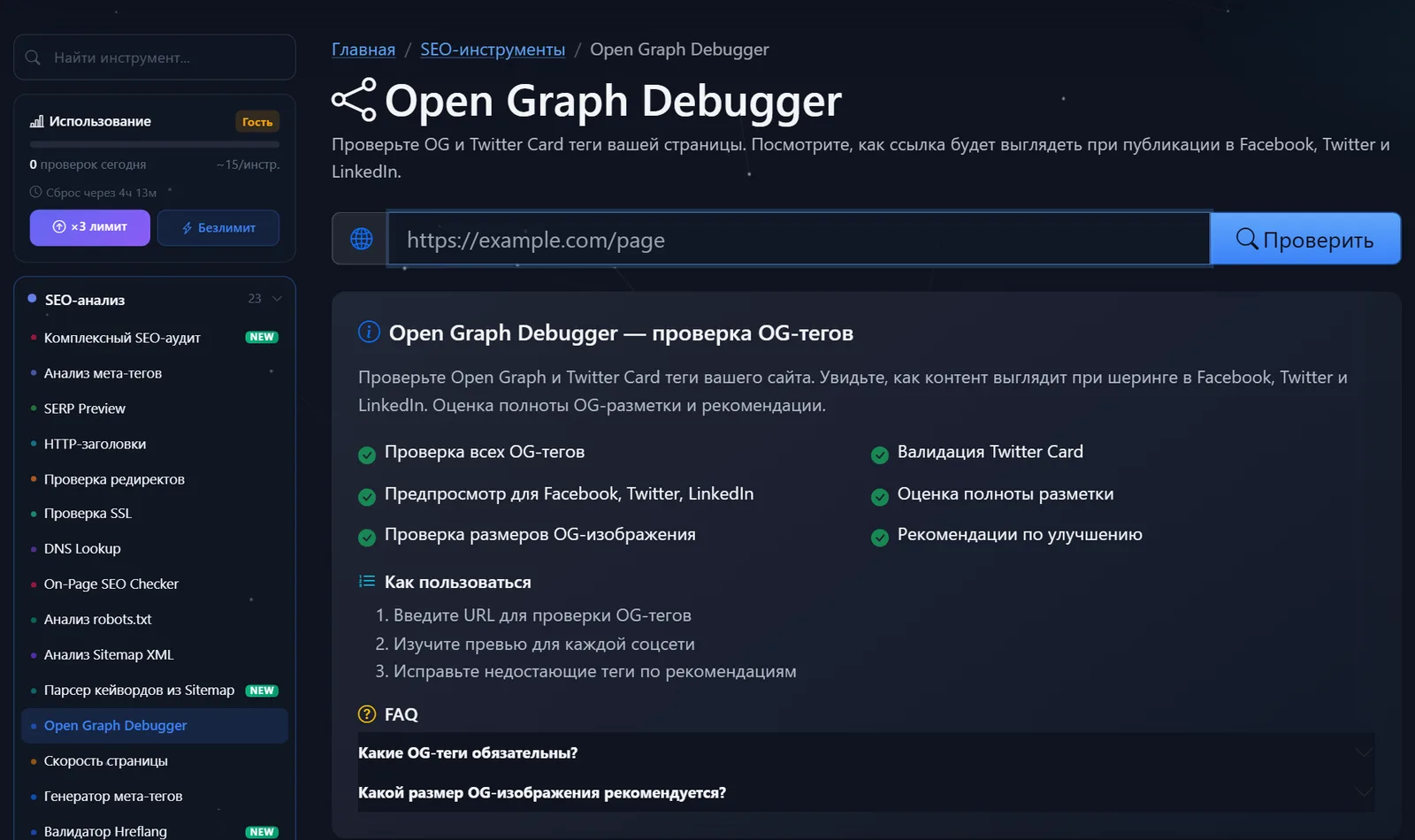
Task: Click the Гость badge
Action: 257,122
